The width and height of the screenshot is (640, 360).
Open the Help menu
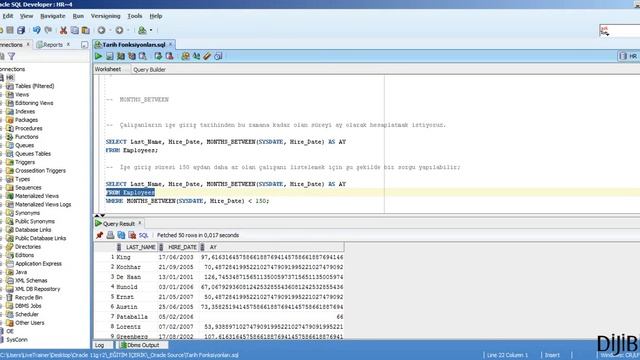[156, 16]
